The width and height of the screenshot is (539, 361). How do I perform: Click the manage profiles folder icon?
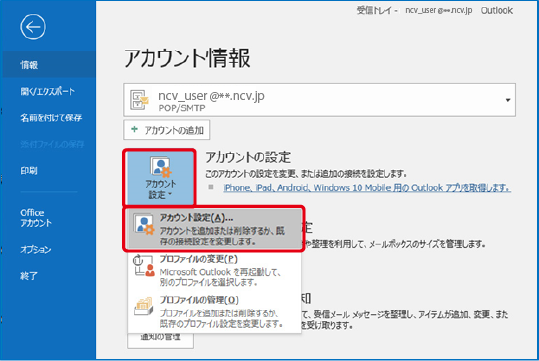coord(144,306)
